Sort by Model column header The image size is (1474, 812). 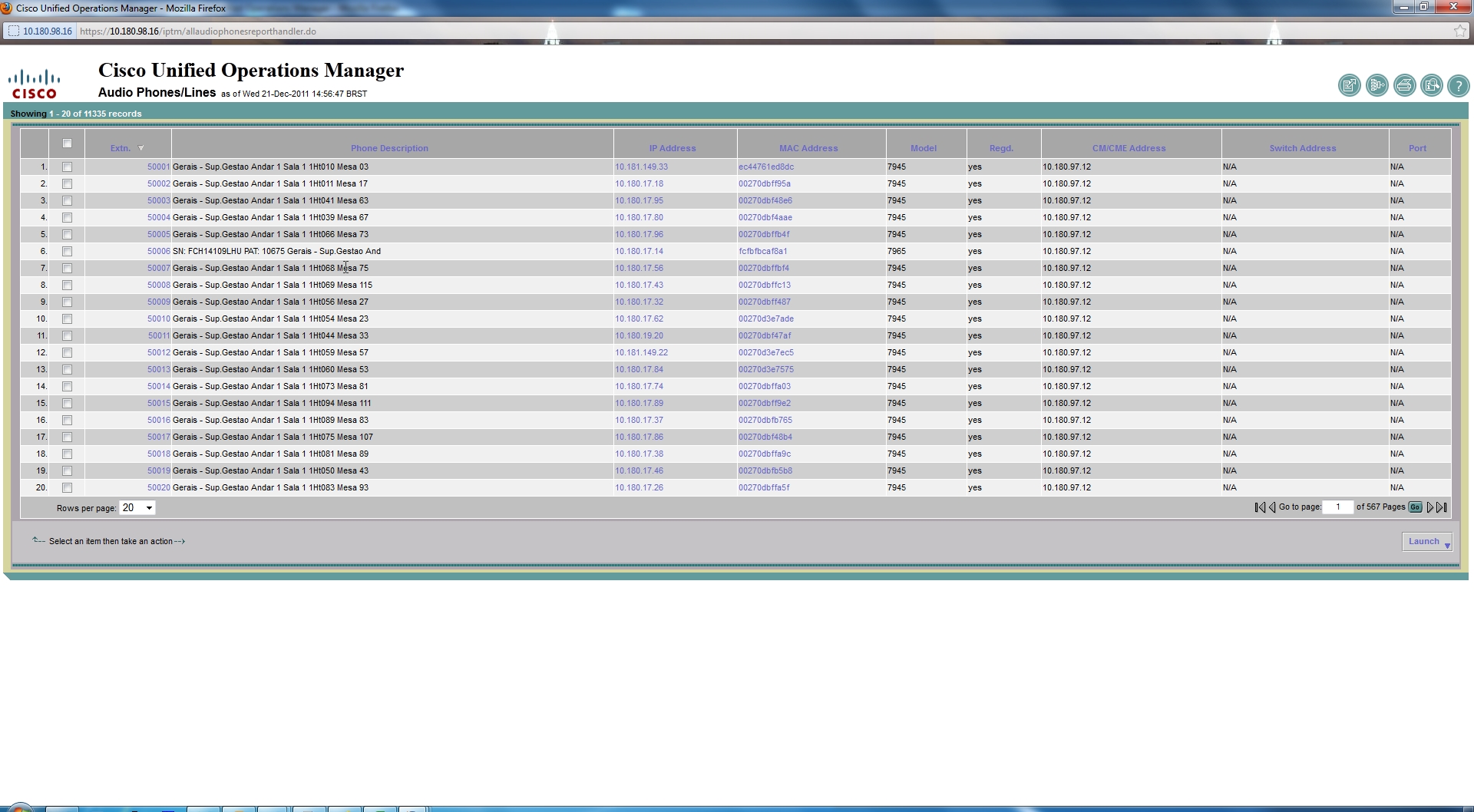924,148
